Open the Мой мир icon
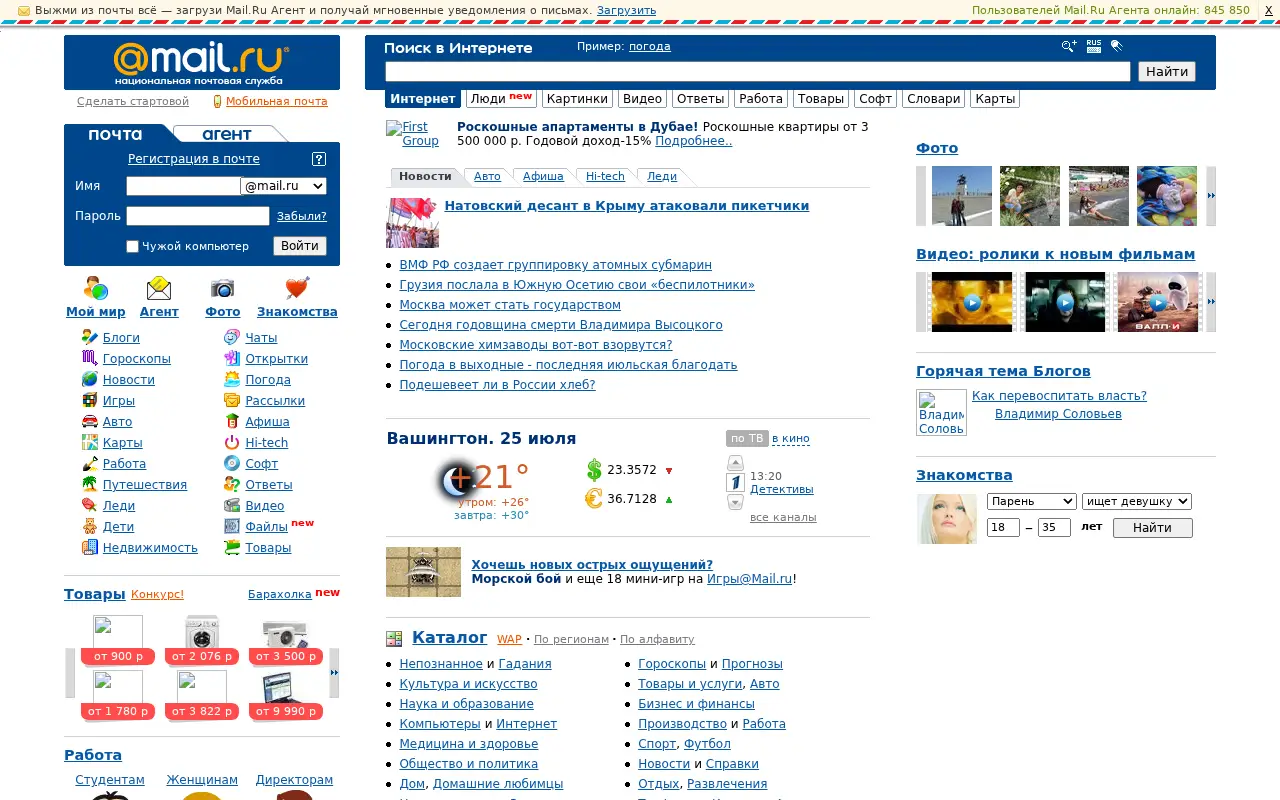Image resolution: width=1280 pixels, height=800 pixels. (x=96, y=288)
